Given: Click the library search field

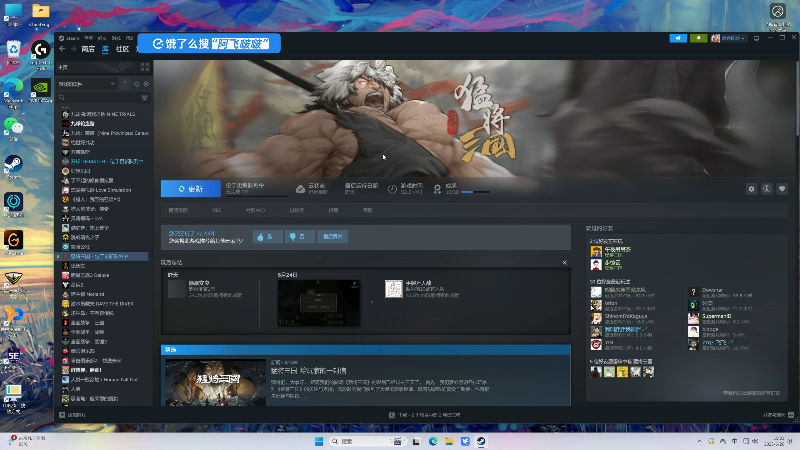Looking at the screenshot, I should pyautogui.click(x=98, y=97).
